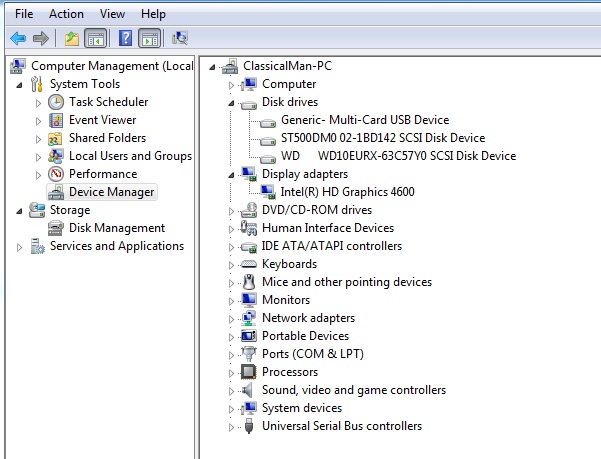Click the Processors chip icon

pyautogui.click(x=249, y=372)
